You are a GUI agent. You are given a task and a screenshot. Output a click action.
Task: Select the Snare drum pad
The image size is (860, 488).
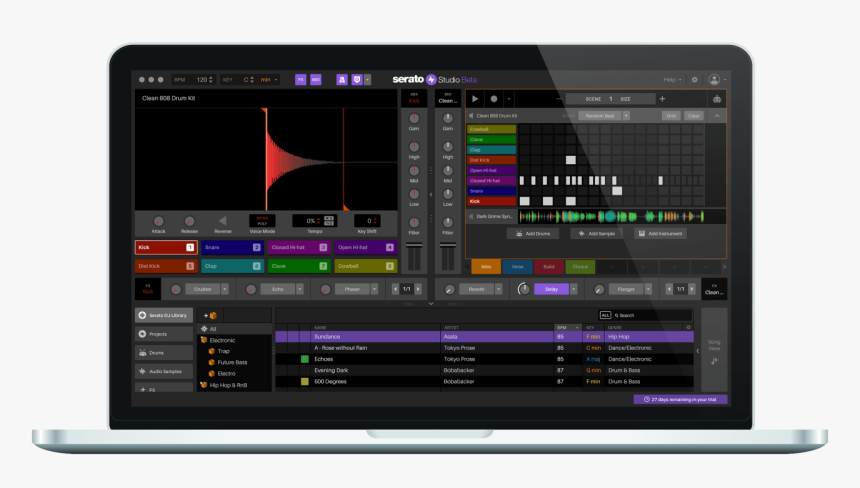[233, 247]
